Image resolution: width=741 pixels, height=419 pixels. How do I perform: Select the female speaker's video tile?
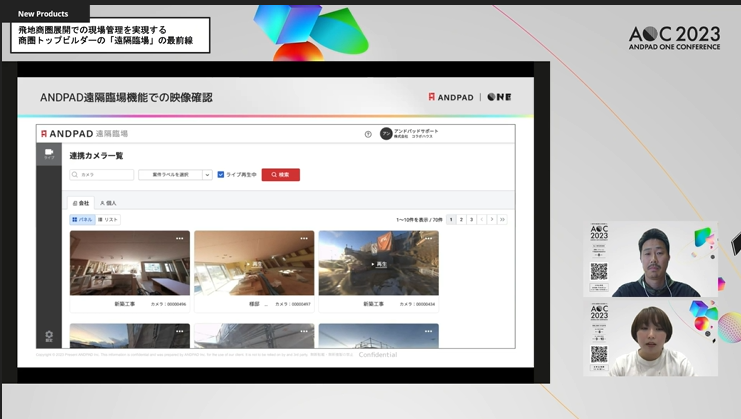pyautogui.click(x=650, y=338)
